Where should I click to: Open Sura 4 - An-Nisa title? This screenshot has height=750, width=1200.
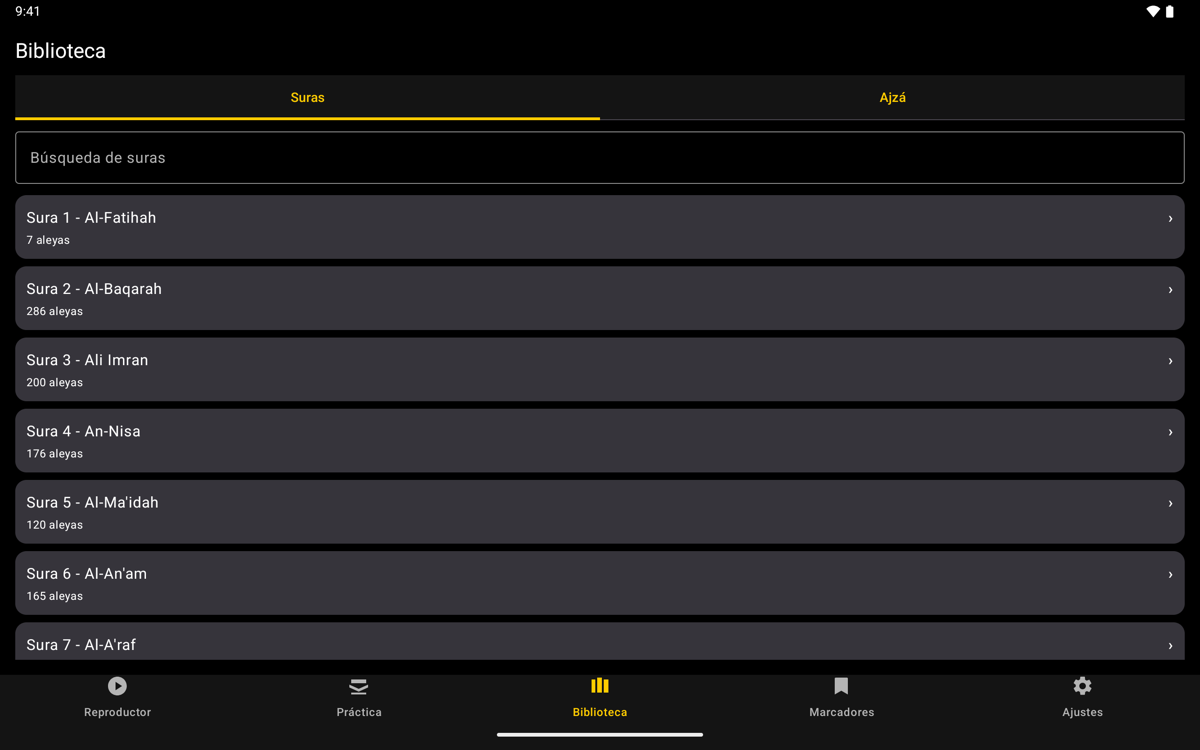tap(83, 431)
